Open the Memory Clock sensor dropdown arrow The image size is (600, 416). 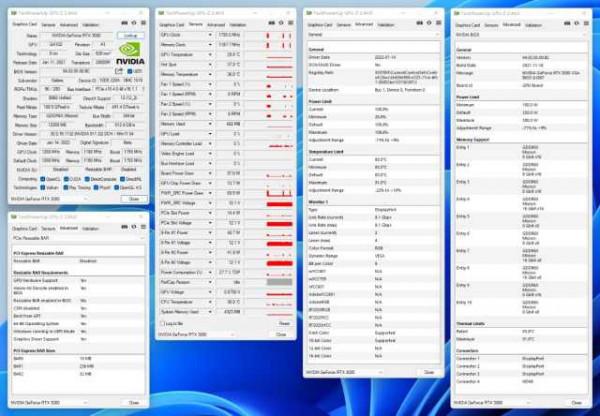click(x=210, y=45)
